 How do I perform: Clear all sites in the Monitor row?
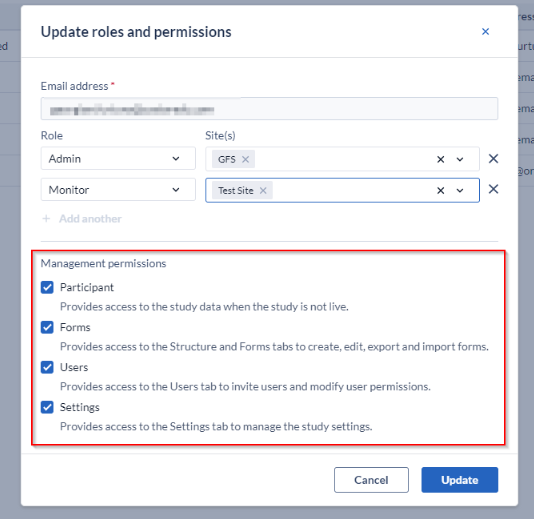(440, 190)
